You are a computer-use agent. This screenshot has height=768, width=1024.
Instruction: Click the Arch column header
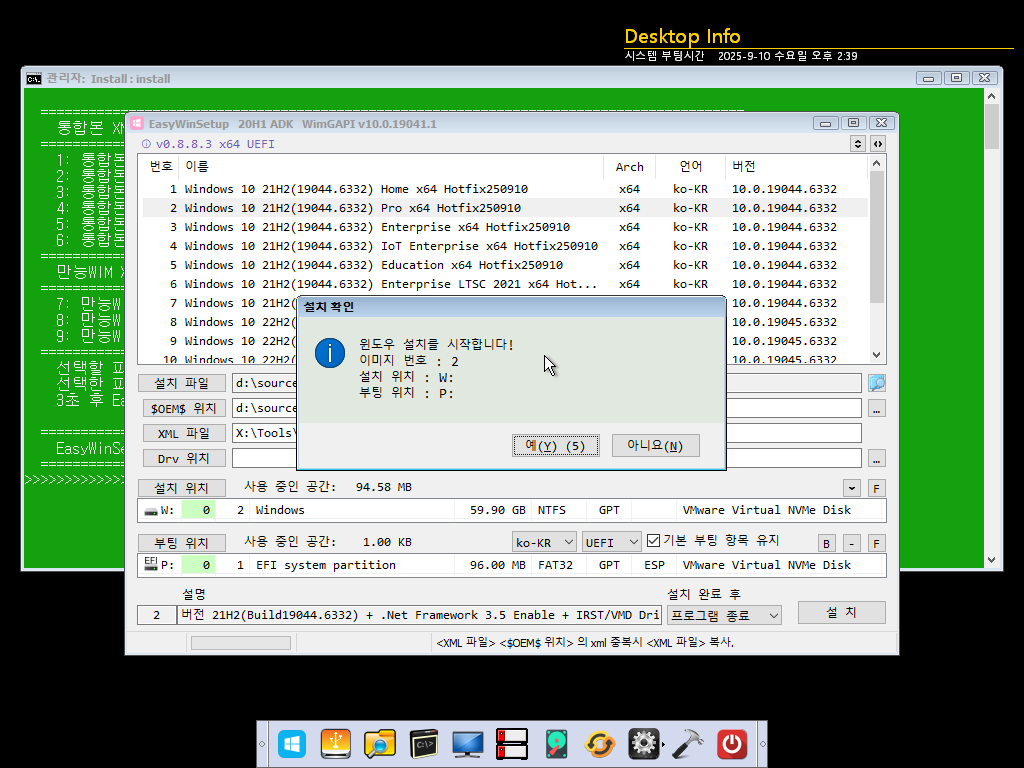point(630,167)
